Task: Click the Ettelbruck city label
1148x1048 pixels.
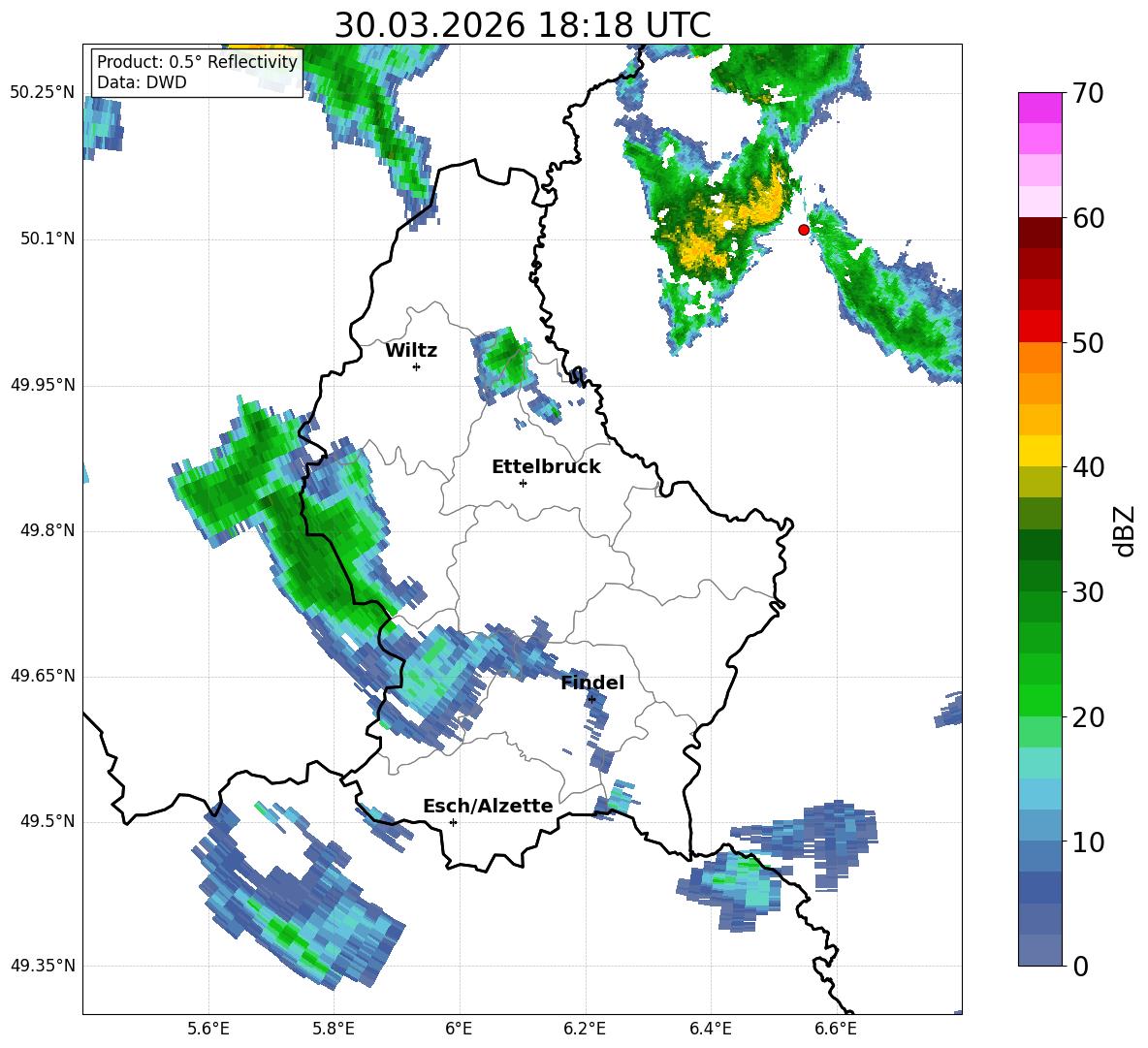Action: click(x=546, y=467)
